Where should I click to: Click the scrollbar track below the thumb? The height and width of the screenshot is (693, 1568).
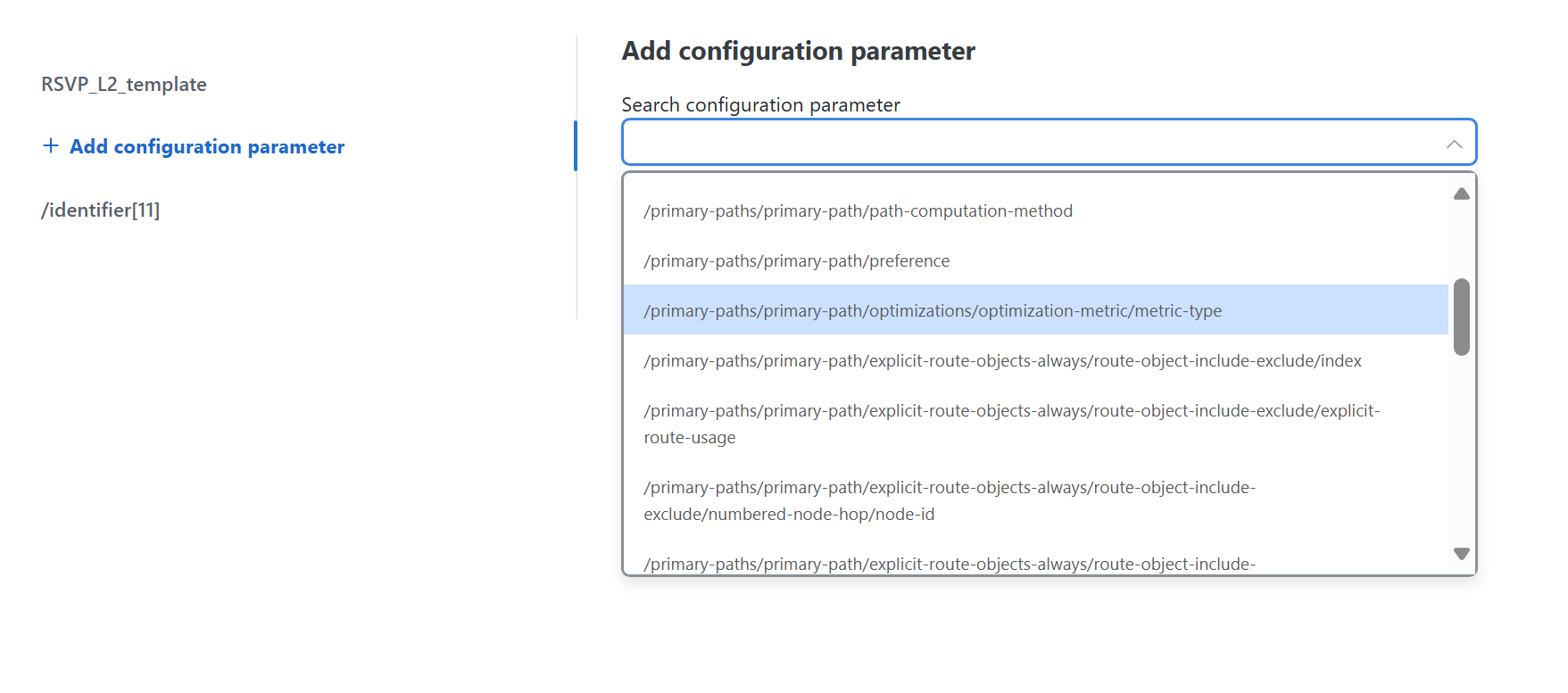[1461, 446]
